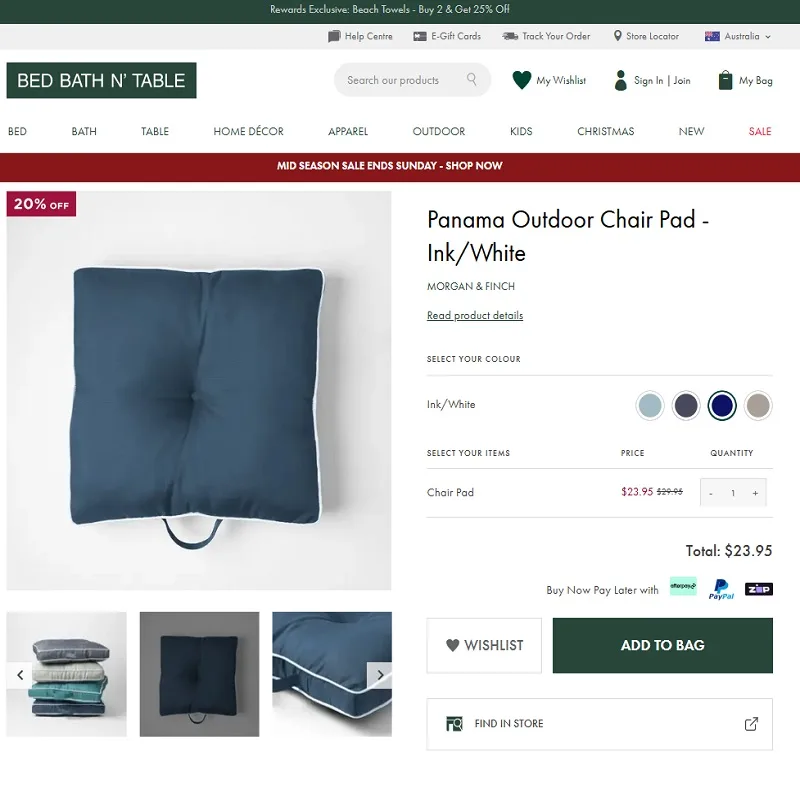Click the E-Gift Cards icon
800x800 pixels.
coord(420,36)
